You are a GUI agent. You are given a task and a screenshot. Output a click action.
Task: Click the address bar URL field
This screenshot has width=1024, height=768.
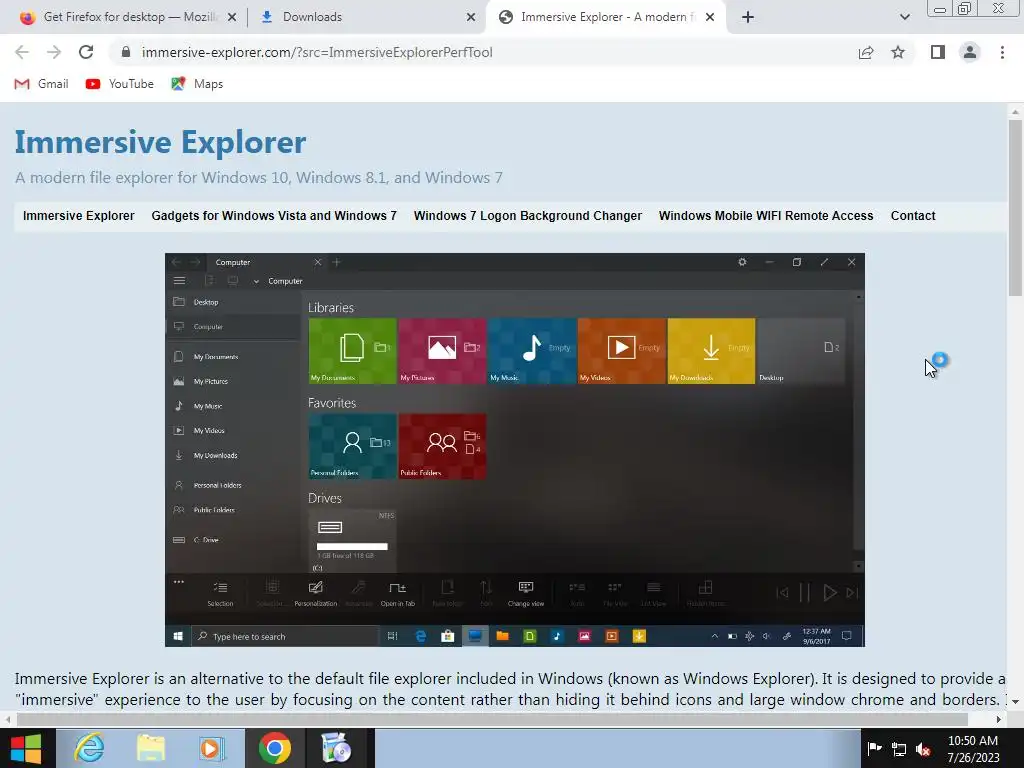(317, 52)
